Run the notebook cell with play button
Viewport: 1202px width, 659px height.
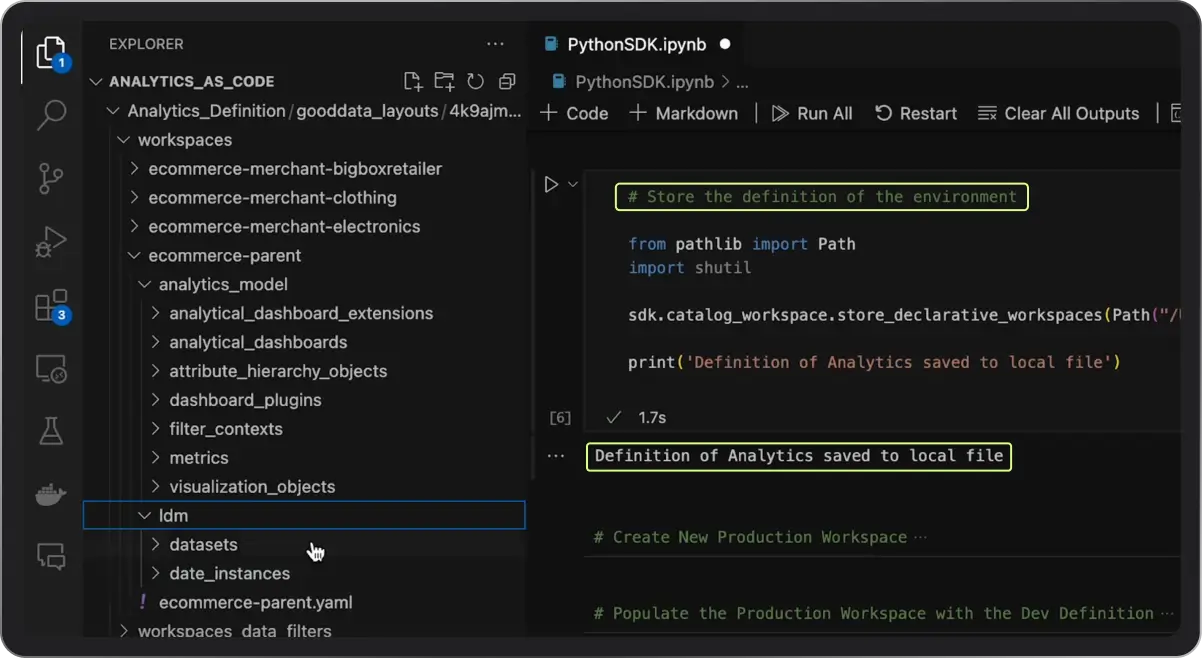click(550, 184)
